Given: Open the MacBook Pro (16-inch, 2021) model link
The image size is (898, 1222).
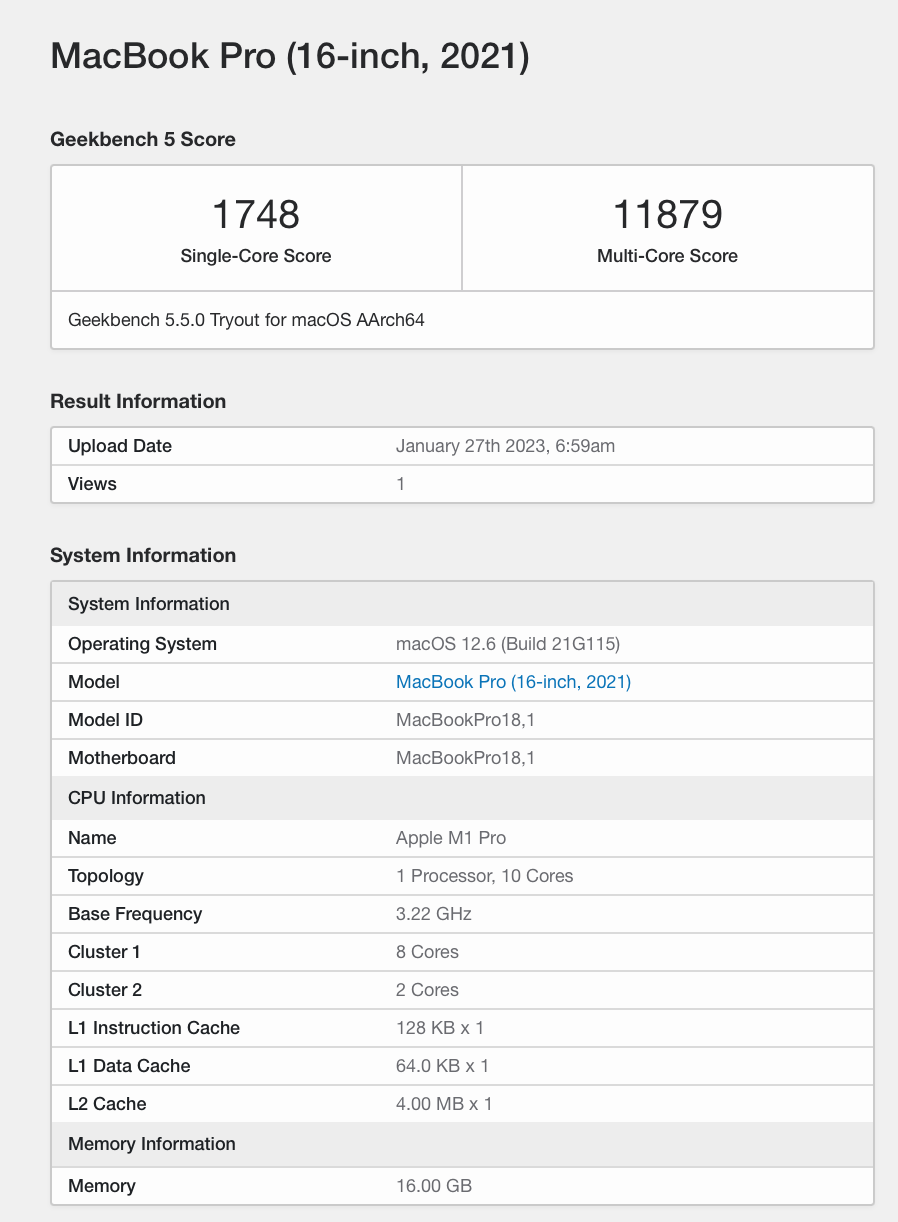Looking at the screenshot, I should [x=513, y=682].
